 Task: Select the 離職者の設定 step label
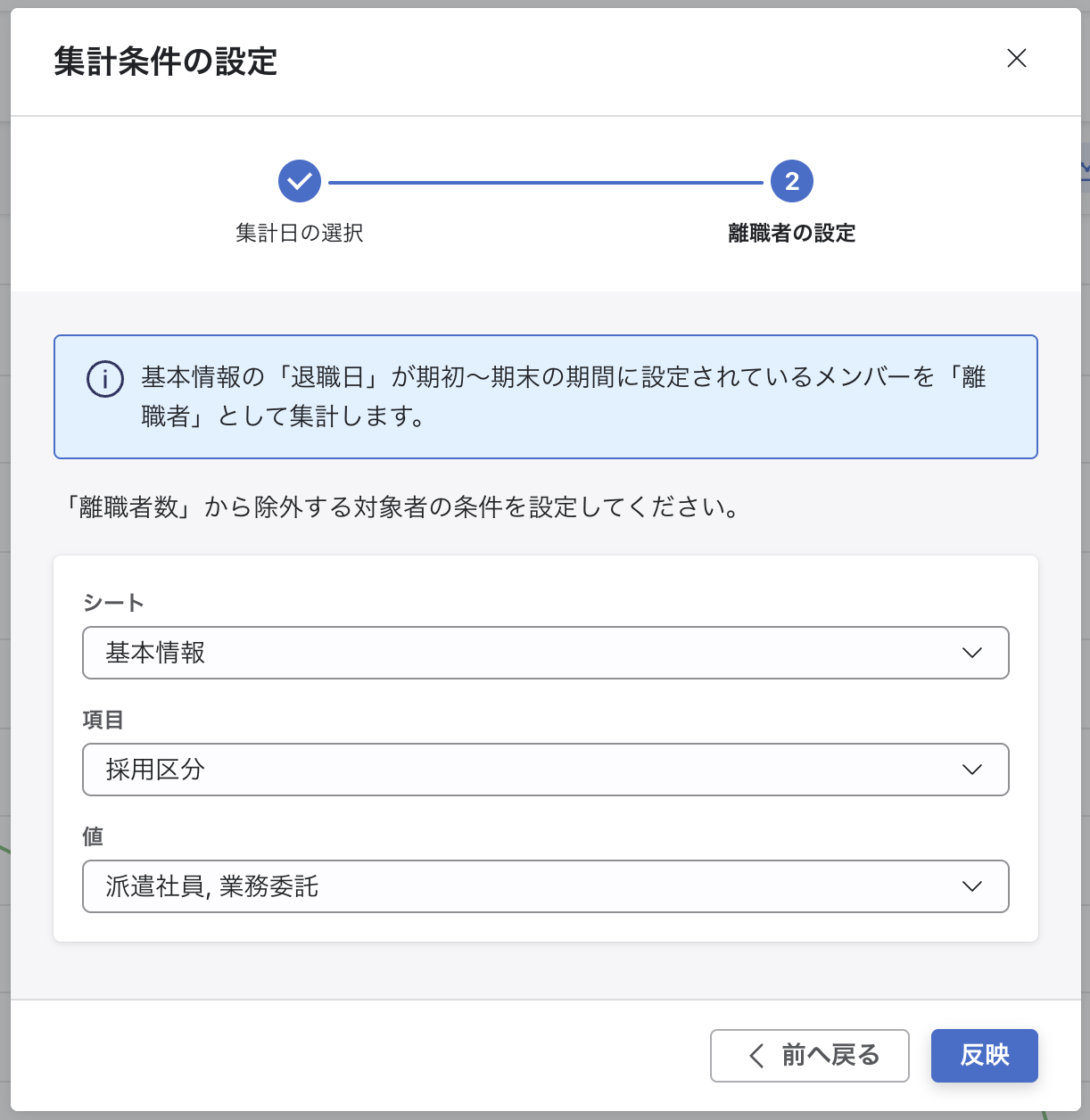791,234
